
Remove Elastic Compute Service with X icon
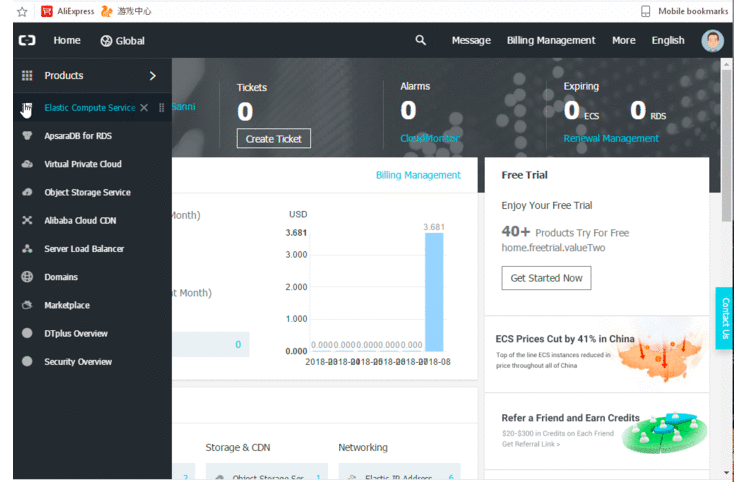(144, 108)
